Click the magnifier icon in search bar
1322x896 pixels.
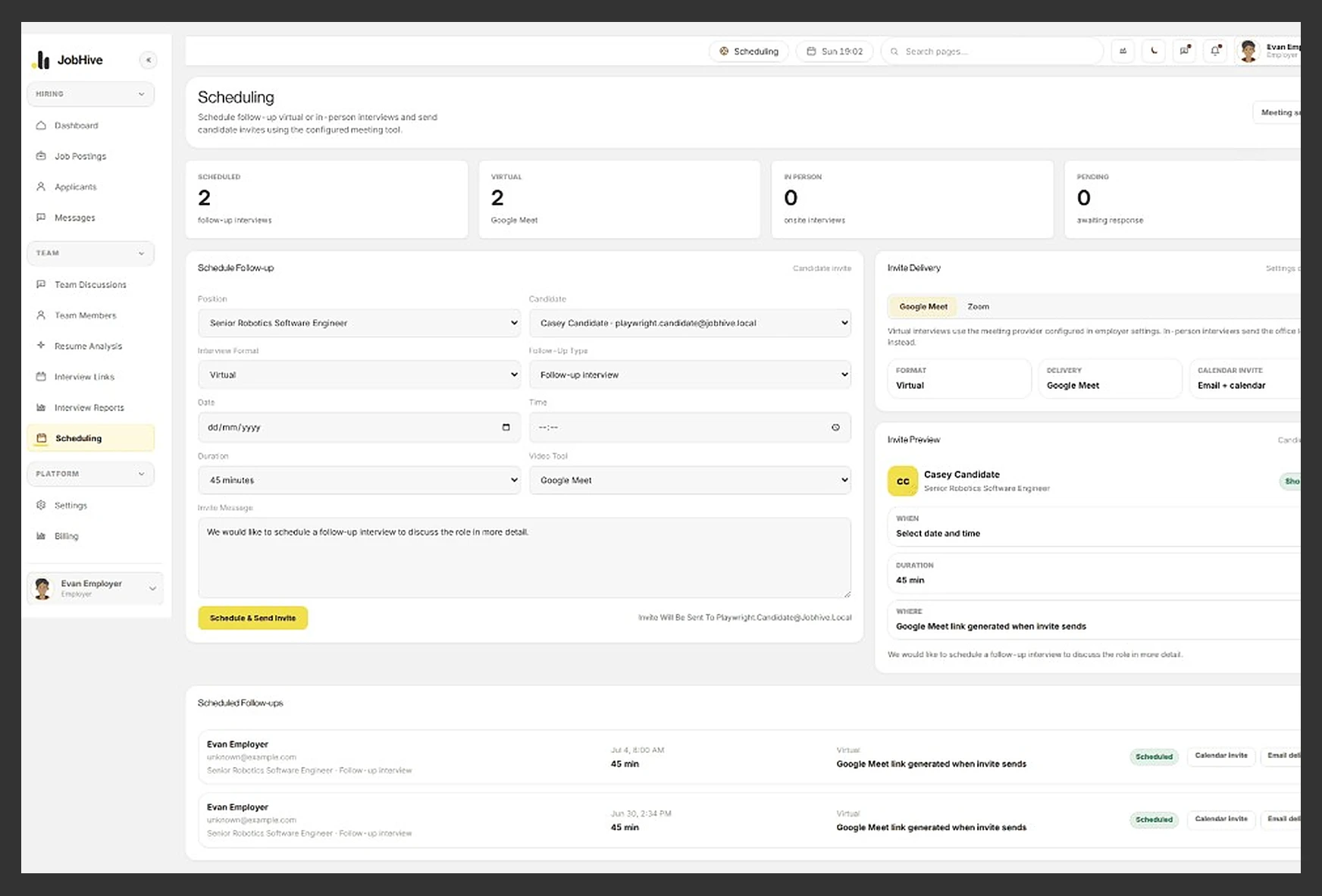coord(894,52)
